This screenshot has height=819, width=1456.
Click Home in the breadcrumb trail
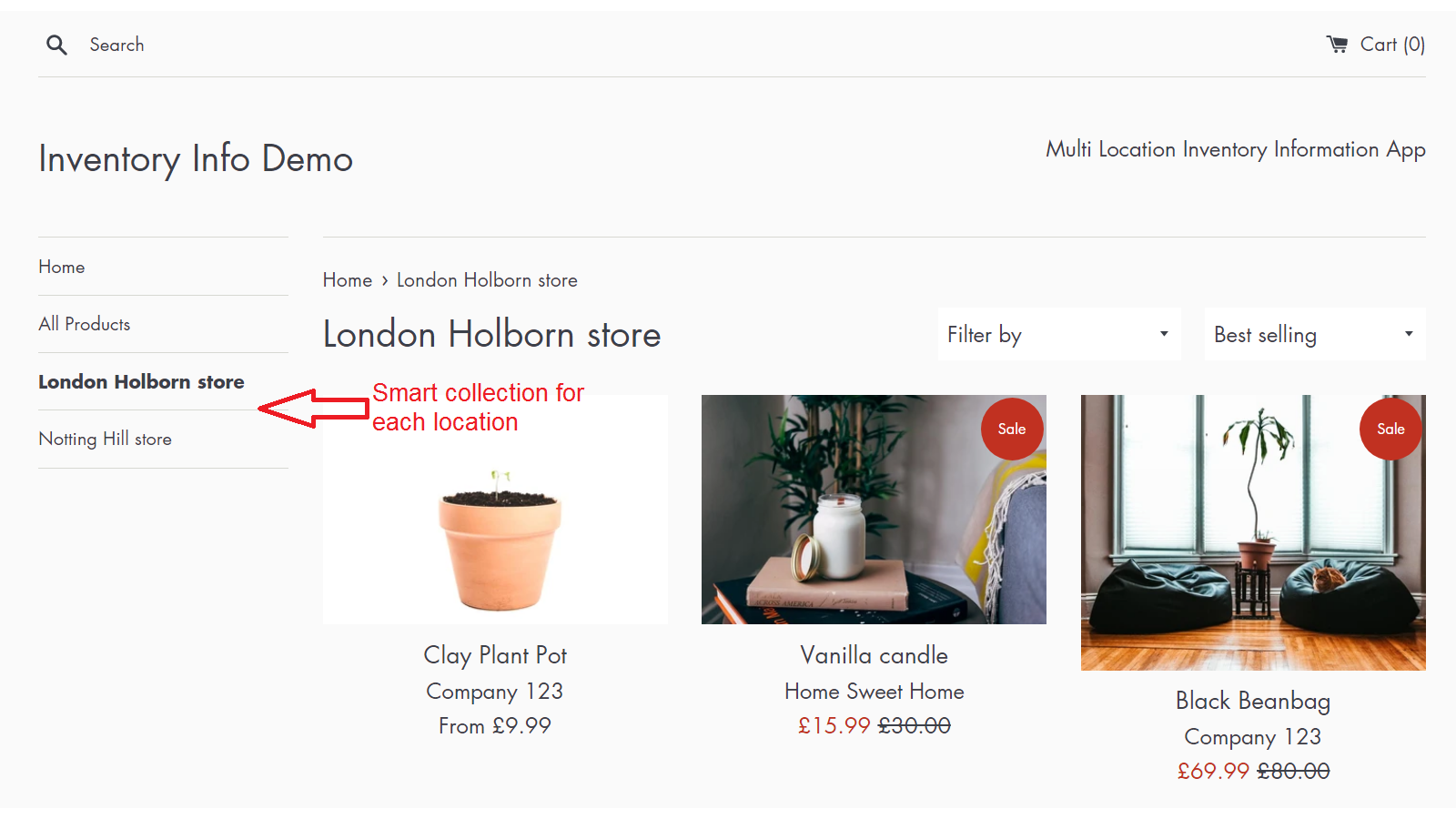[348, 279]
